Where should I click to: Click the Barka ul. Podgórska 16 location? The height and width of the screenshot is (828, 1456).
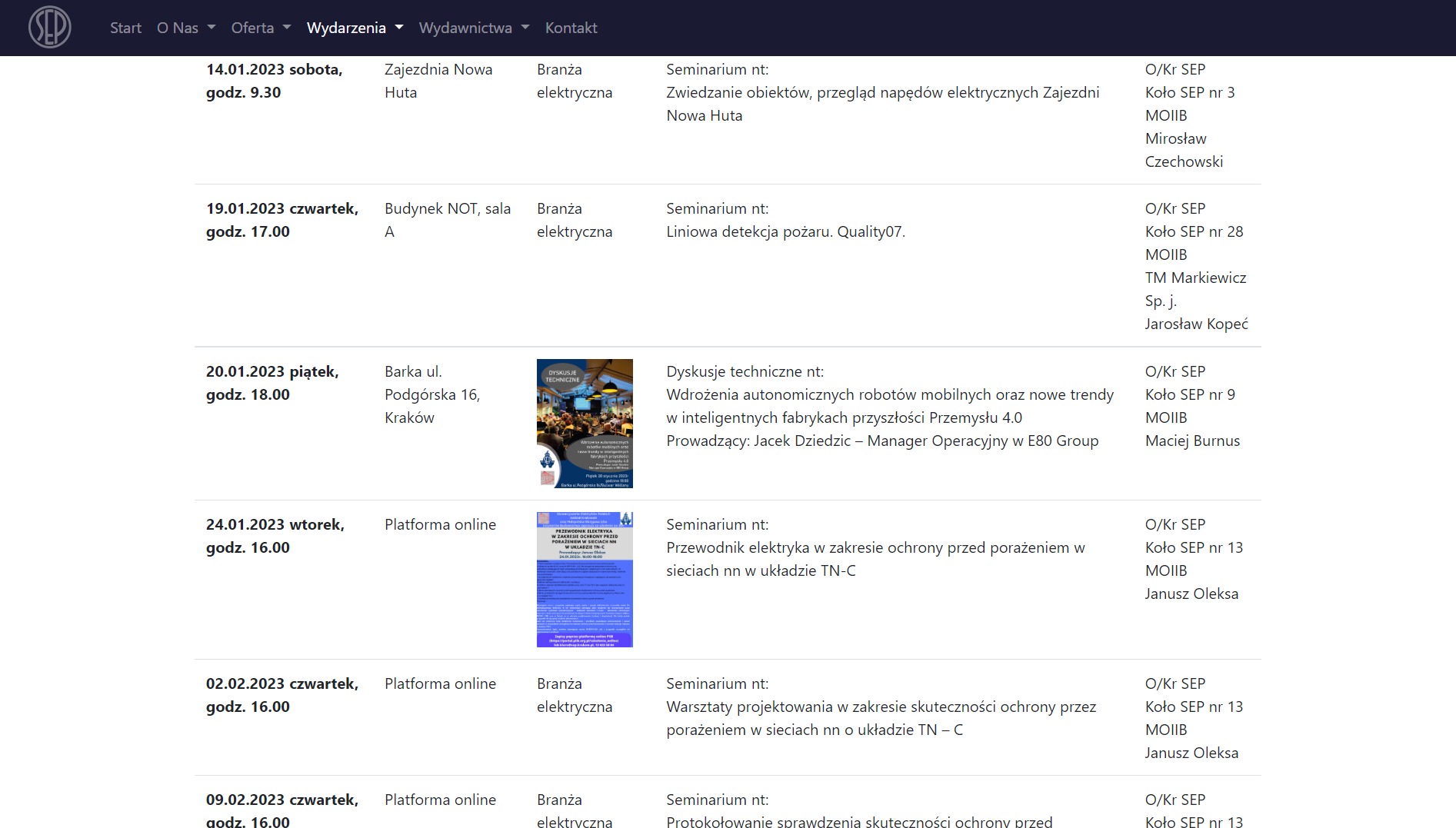coord(431,394)
